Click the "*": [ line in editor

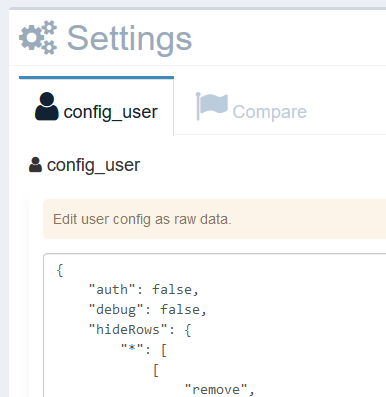144,350
